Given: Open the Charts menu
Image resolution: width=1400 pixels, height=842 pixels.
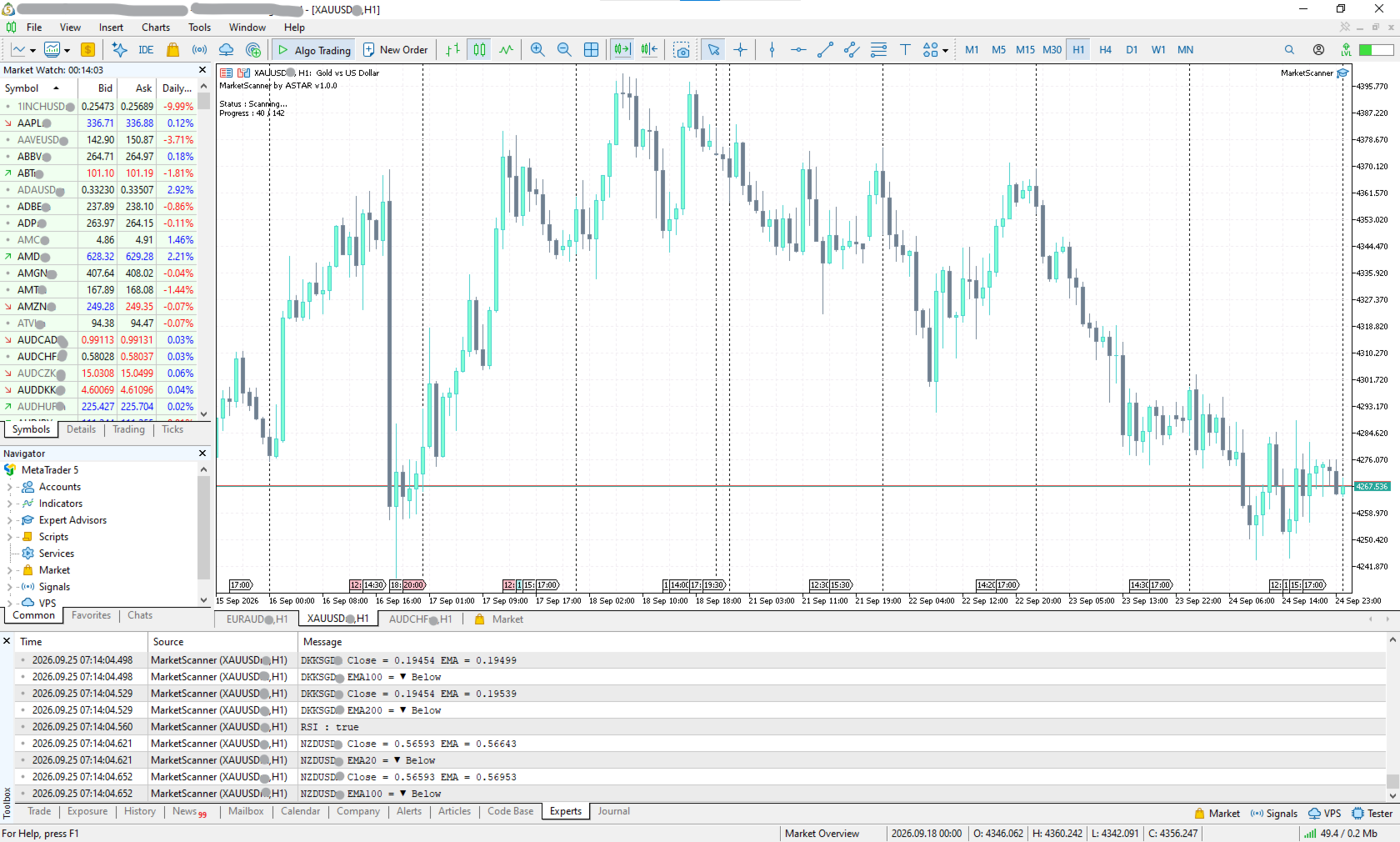Looking at the screenshot, I should tap(156, 28).
